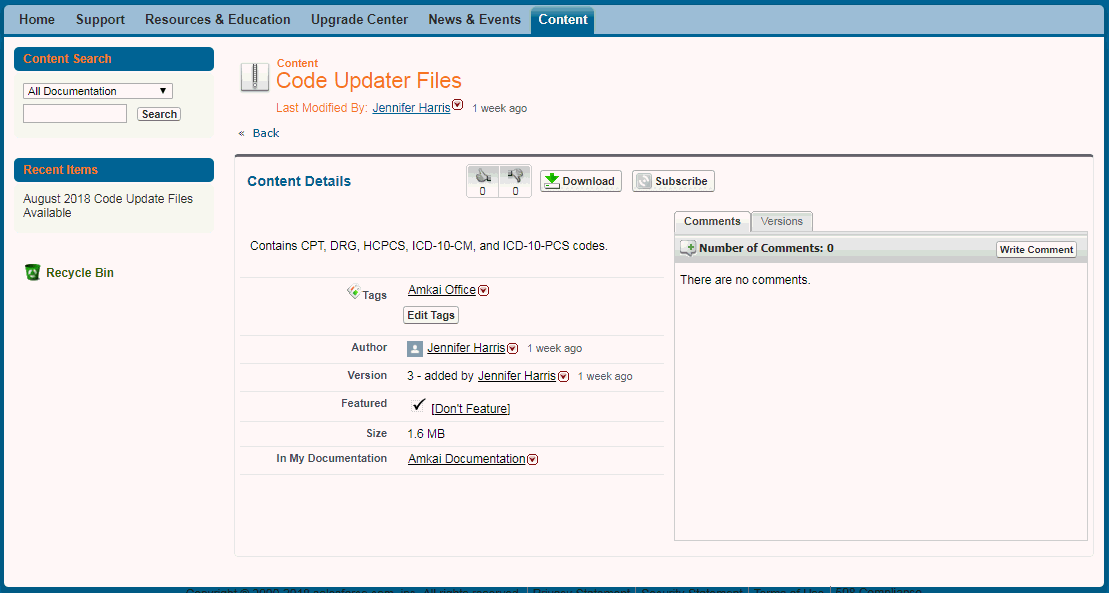Click the author avatar icon
The image size is (1109, 593).
(415, 349)
